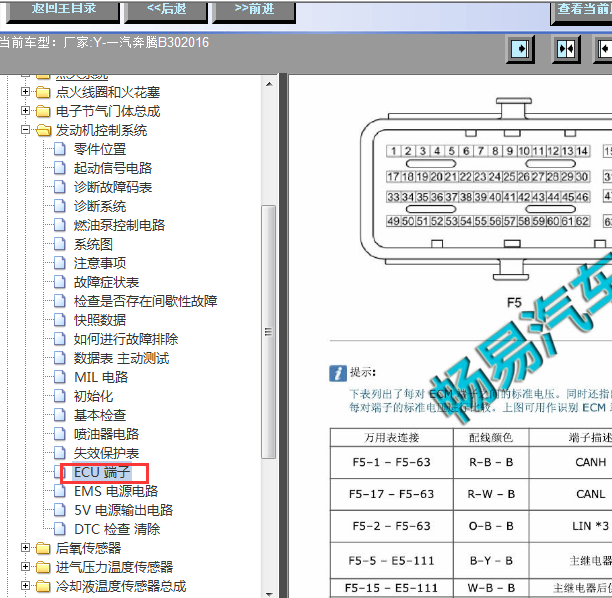Click the 冷却液温度传感器总成 folder icon
Screen dimensions: 612x598
click(x=43, y=586)
